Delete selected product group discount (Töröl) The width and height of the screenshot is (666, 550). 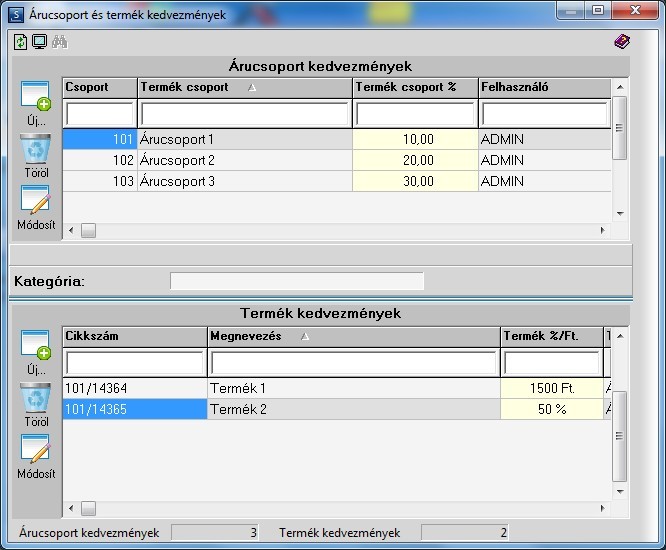pyautogui.click(x=36, y=156)
